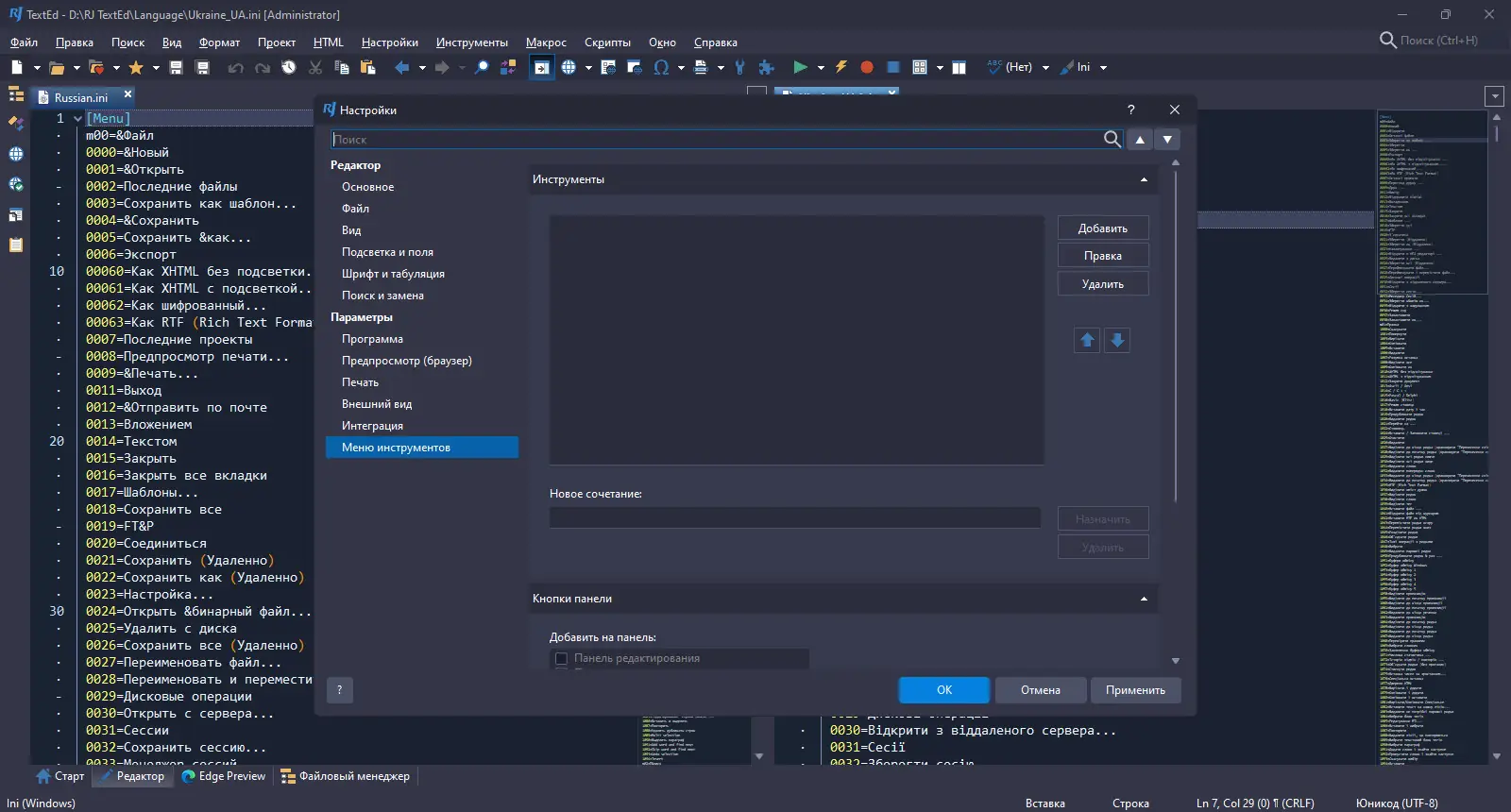This screenshot has width=1511, height=812.
Task: Click the Save all double-floppy icon
Action: 202,67
